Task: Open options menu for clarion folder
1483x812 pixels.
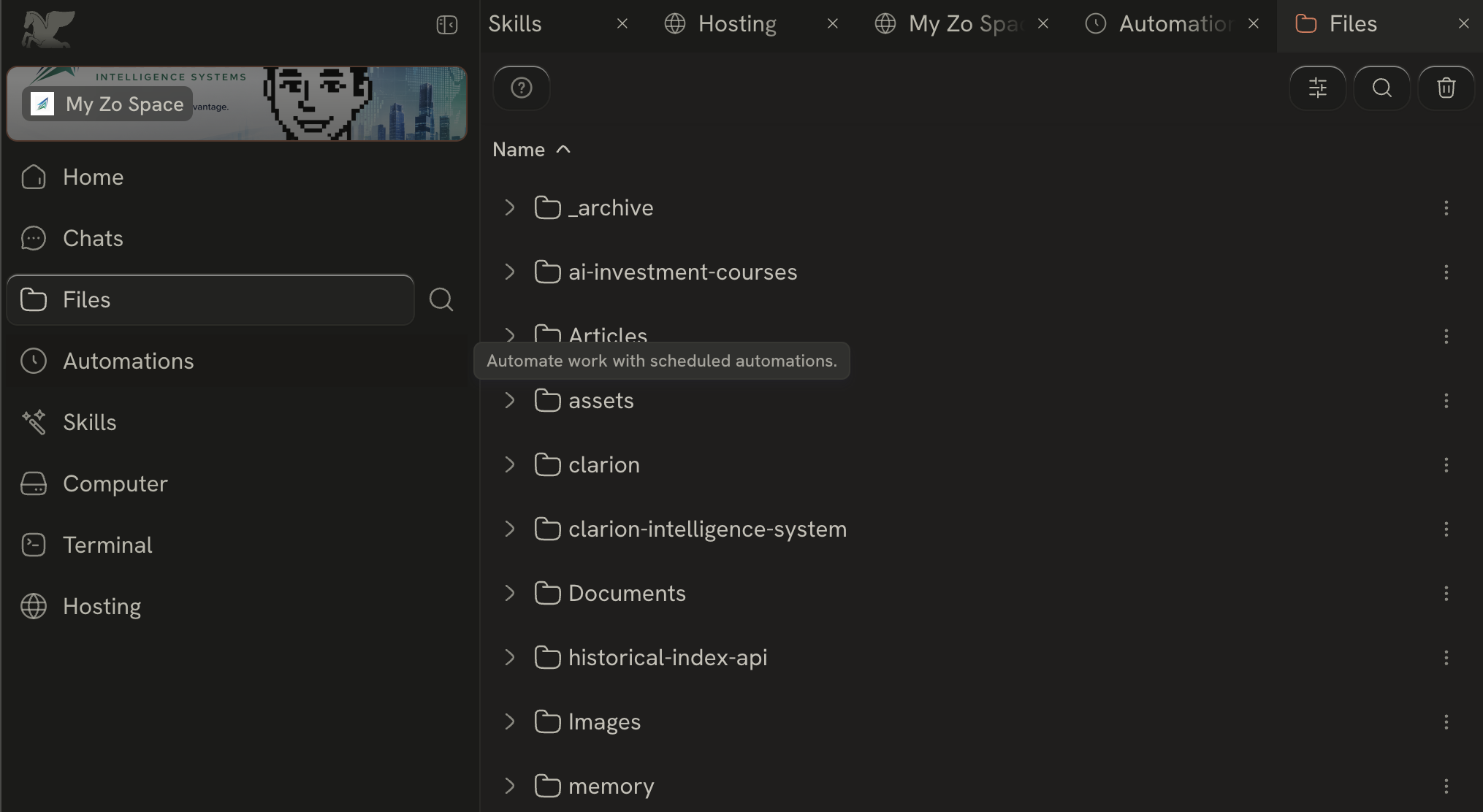Action: 1446,465
